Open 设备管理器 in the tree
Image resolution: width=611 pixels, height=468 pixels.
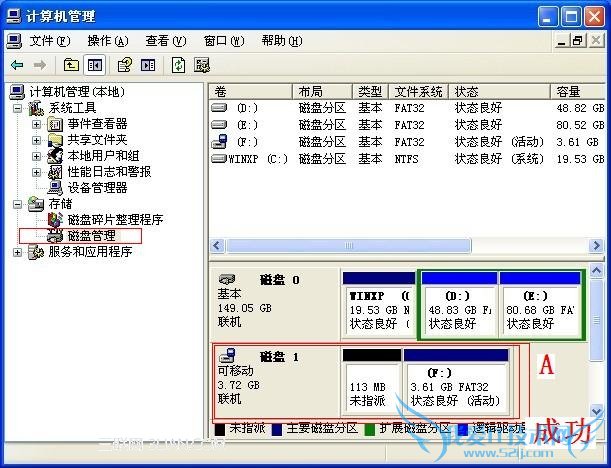(97, 188)
